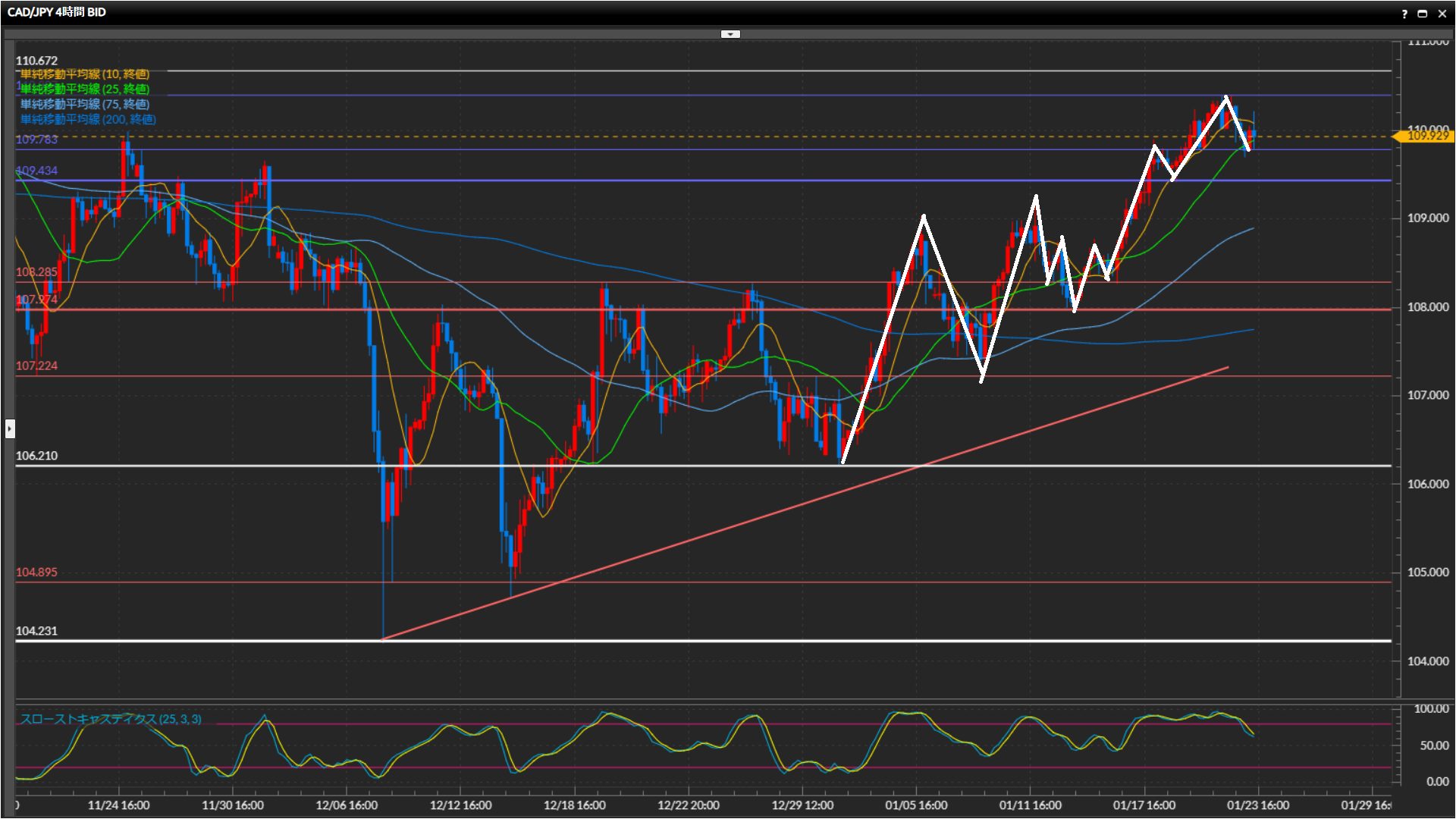
Task: Click the orange 109.929 current price tag
Action: click(x=1426, y=136)
